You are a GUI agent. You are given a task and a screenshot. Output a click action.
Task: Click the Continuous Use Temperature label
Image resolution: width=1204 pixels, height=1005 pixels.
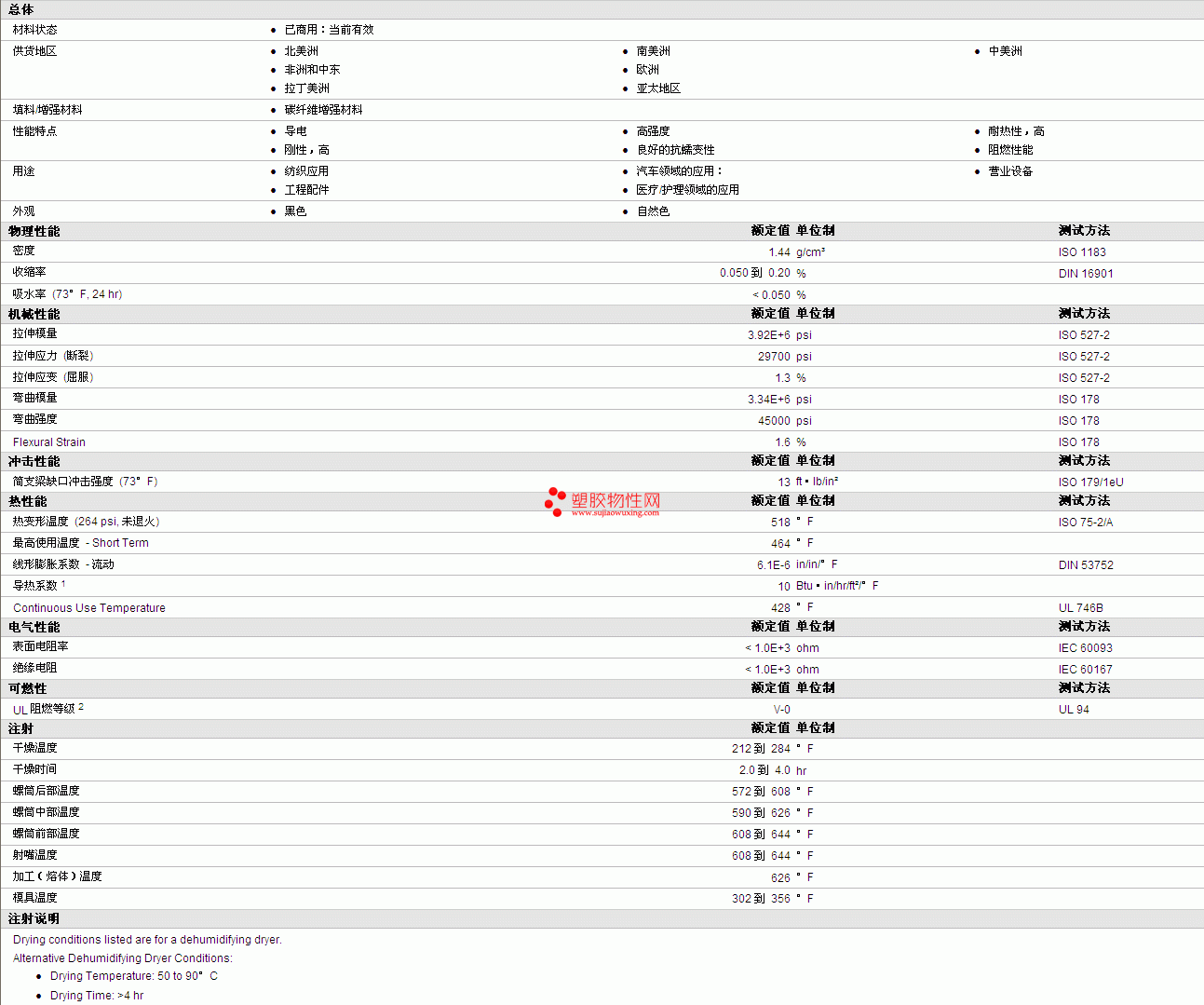coord(89,608)
